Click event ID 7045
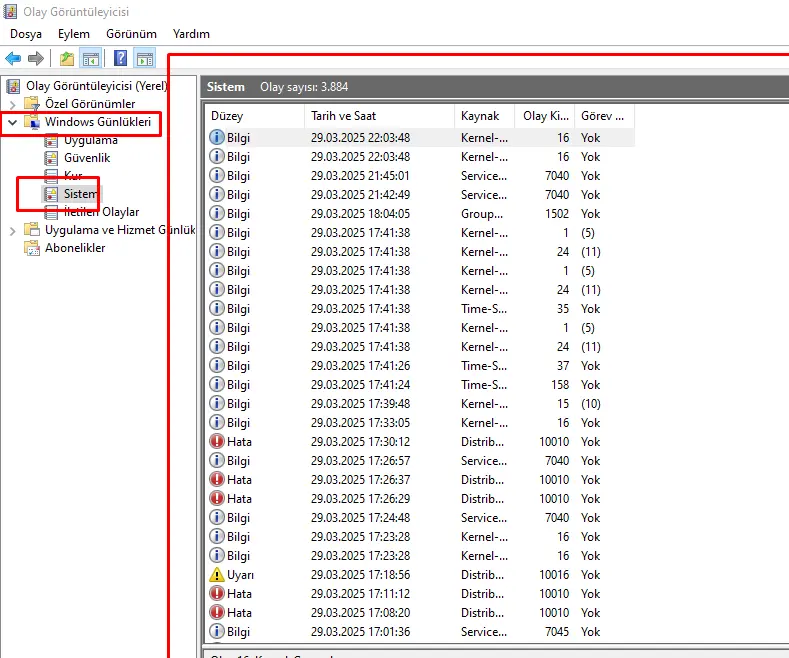 pos(557,632)
